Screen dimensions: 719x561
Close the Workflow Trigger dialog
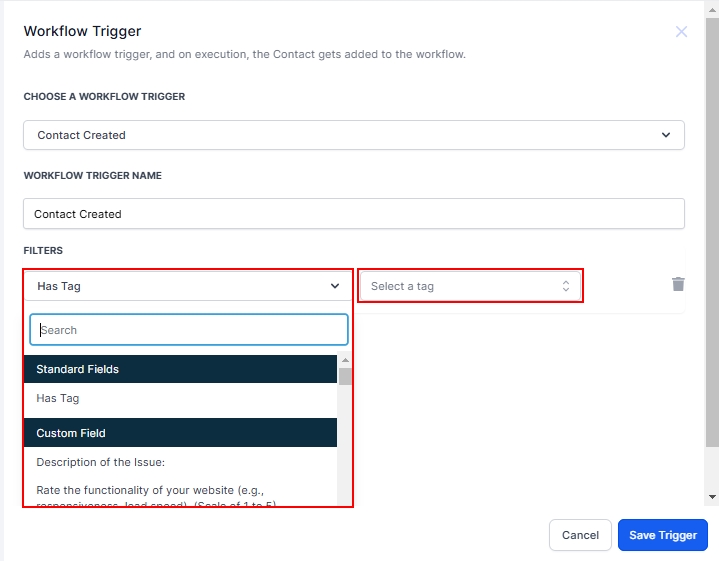(x=681, y=32)
